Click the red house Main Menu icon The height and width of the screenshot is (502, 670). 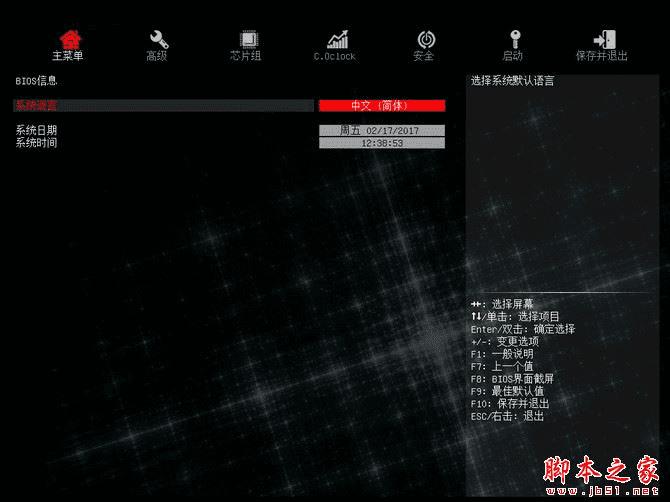click(70, 39)
